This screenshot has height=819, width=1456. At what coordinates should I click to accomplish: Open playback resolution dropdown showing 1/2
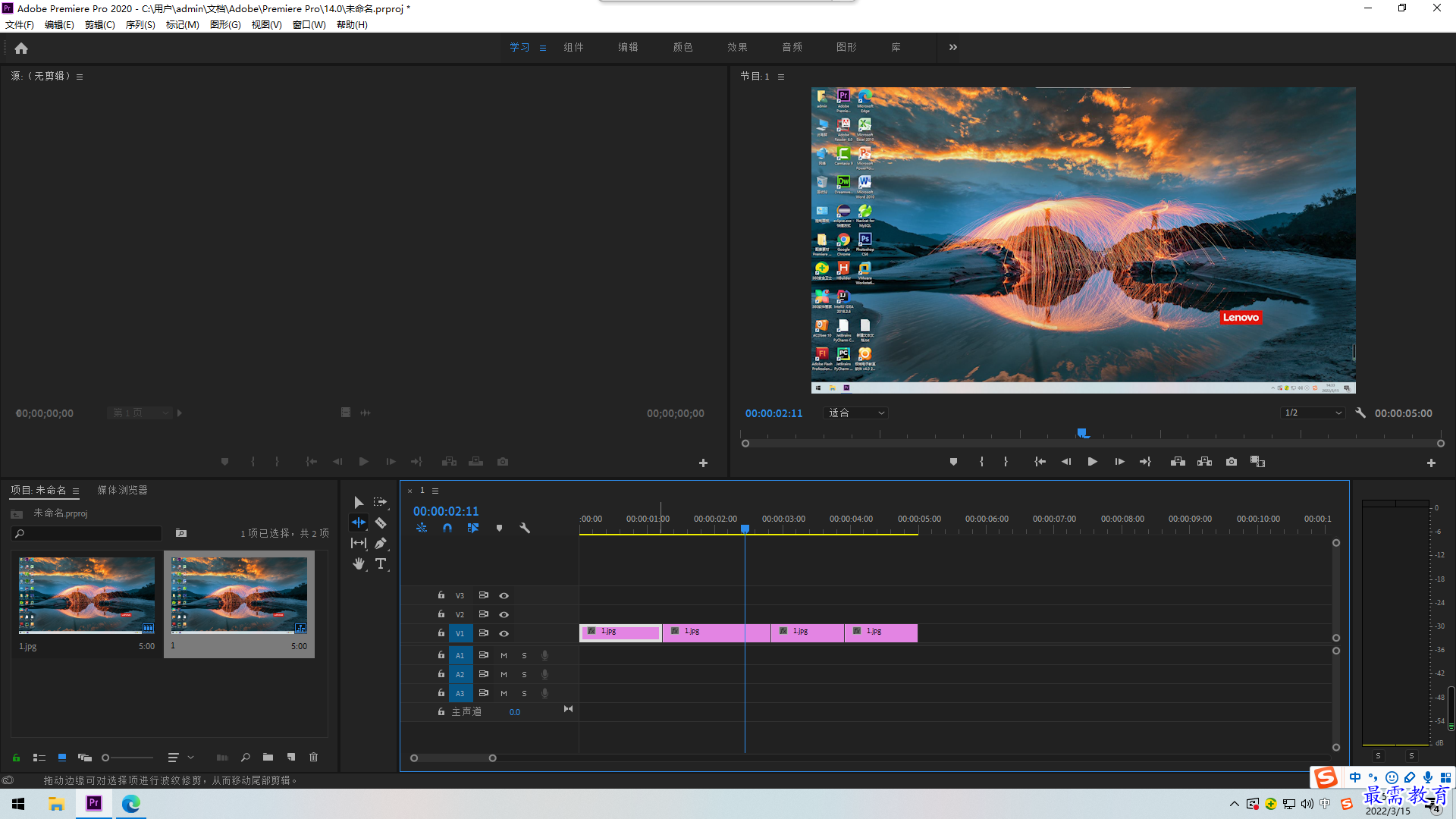pyautogui.click(x=1313, y=413)
